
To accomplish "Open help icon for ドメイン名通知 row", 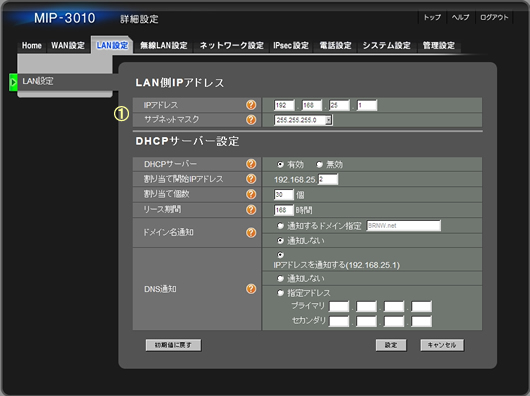I will [251, 232].
